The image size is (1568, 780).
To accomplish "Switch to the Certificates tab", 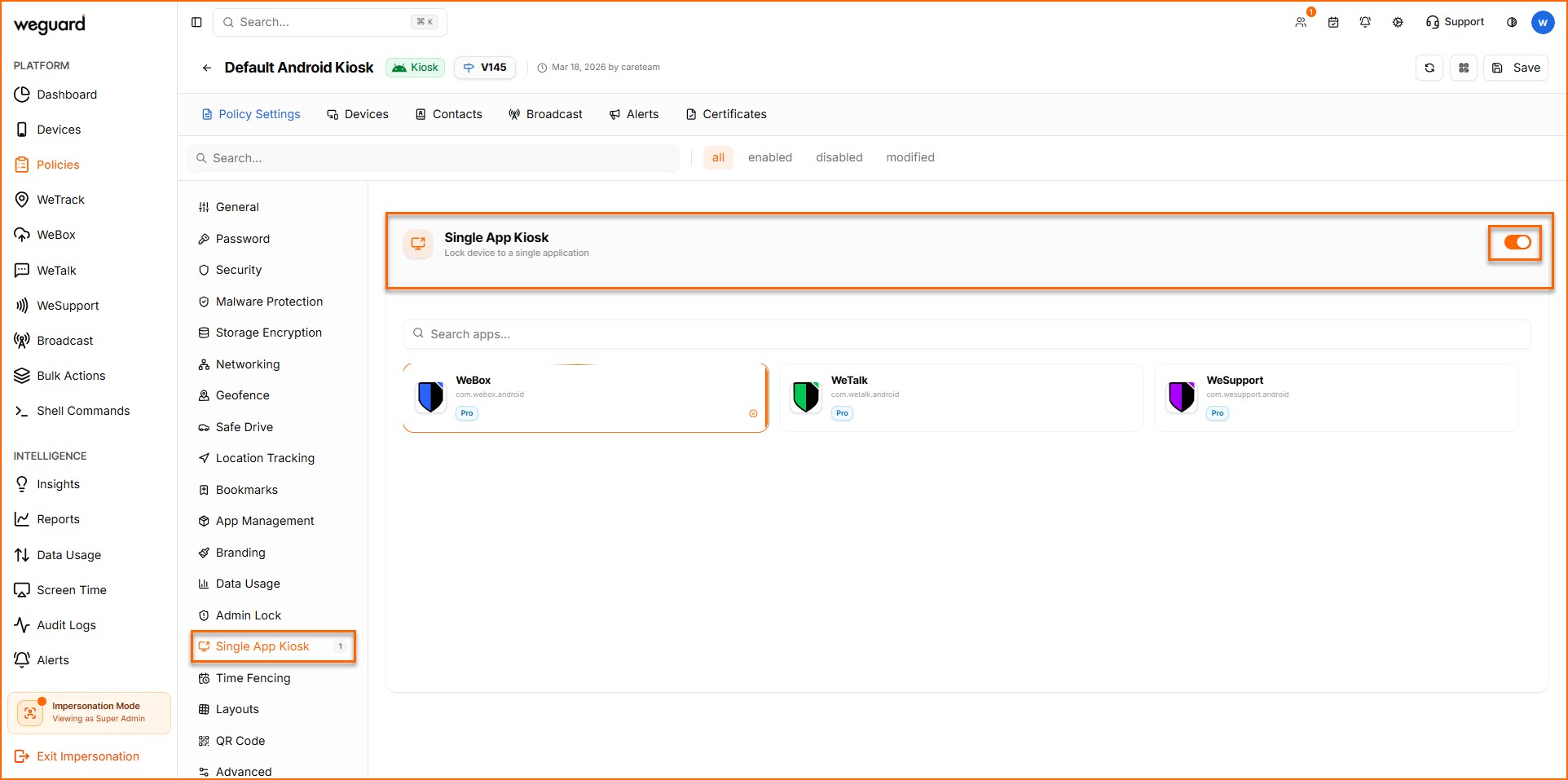I will 726,114.
